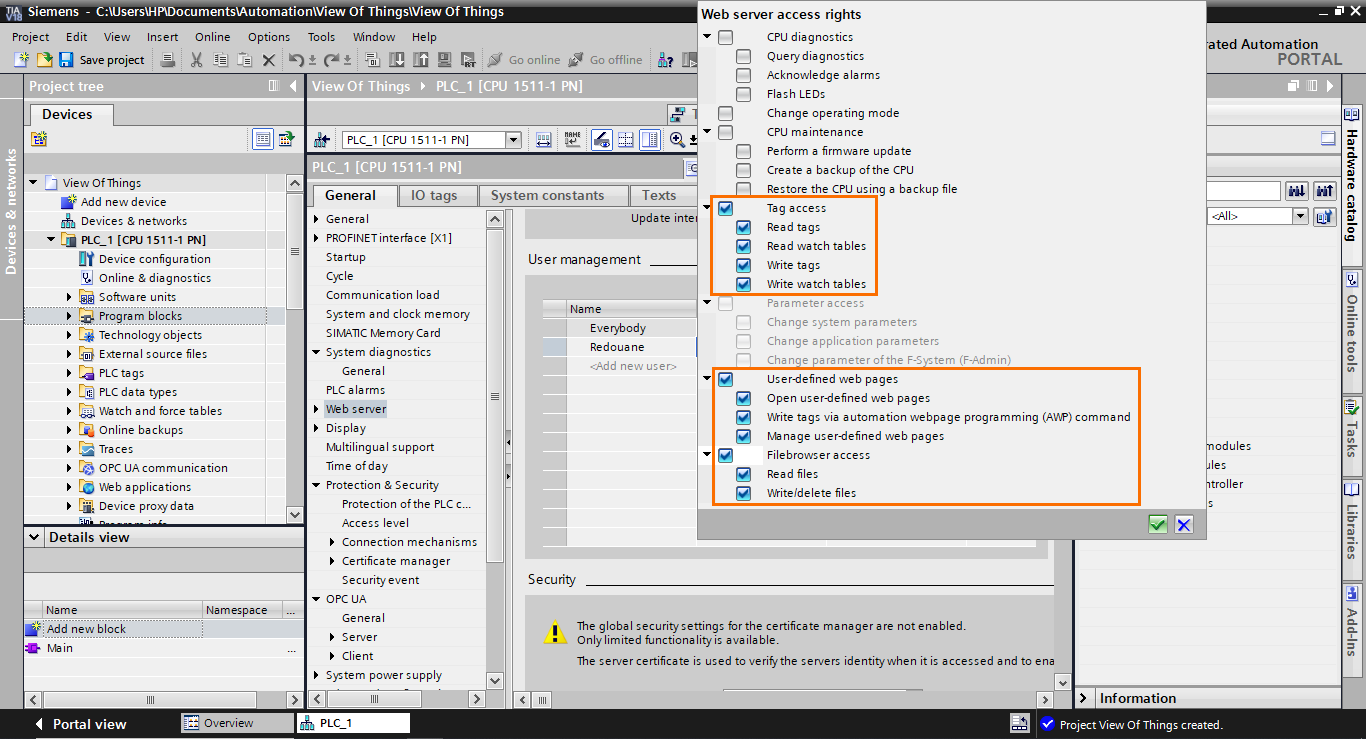Click the Download to device icon
Screen dimensions: 1366x739
tap(397, 60)
